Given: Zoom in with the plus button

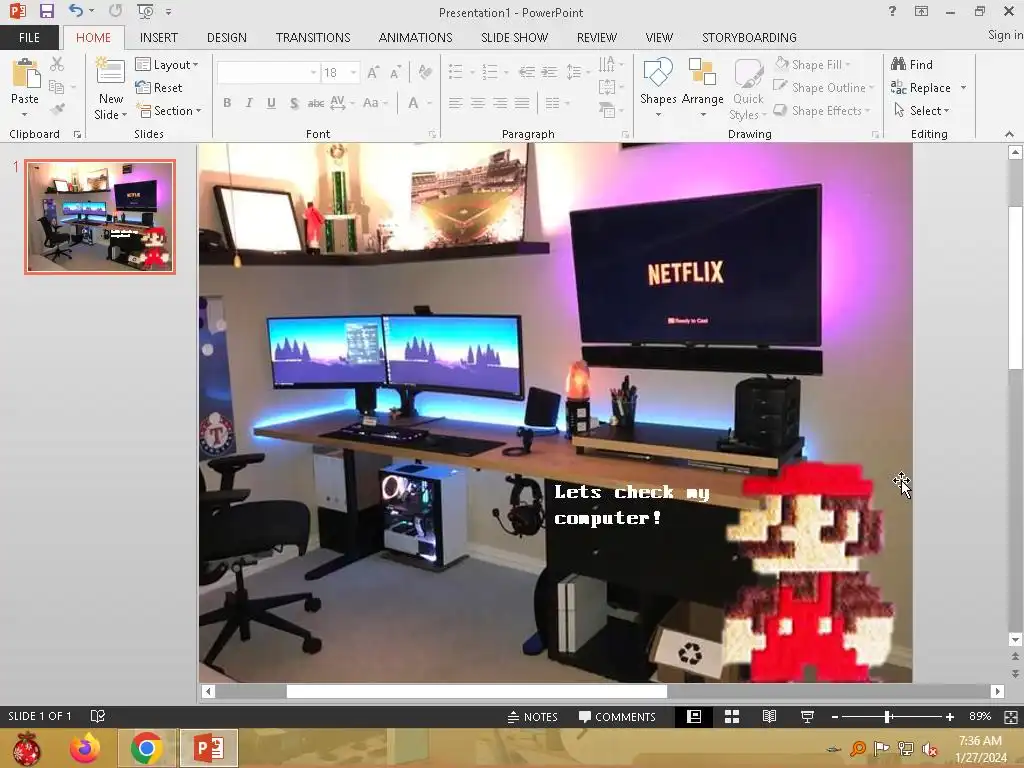Looking at the screenshot, I should click(950, 717).
